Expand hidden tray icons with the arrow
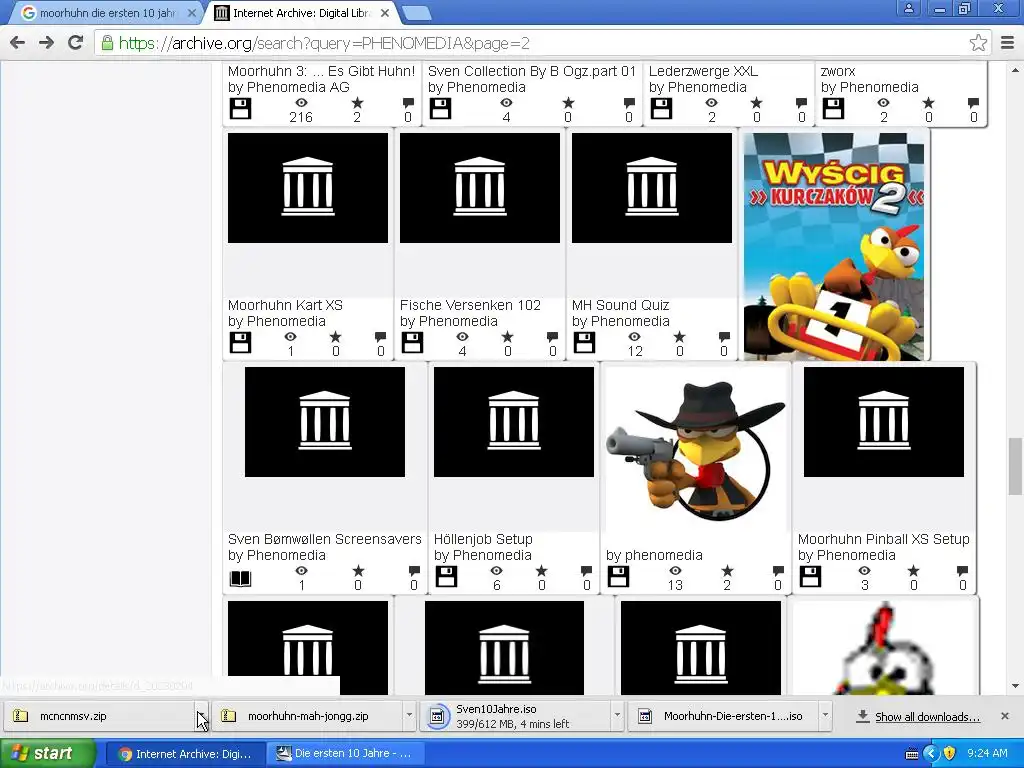1024x768 pixels. tap(931, 754)
